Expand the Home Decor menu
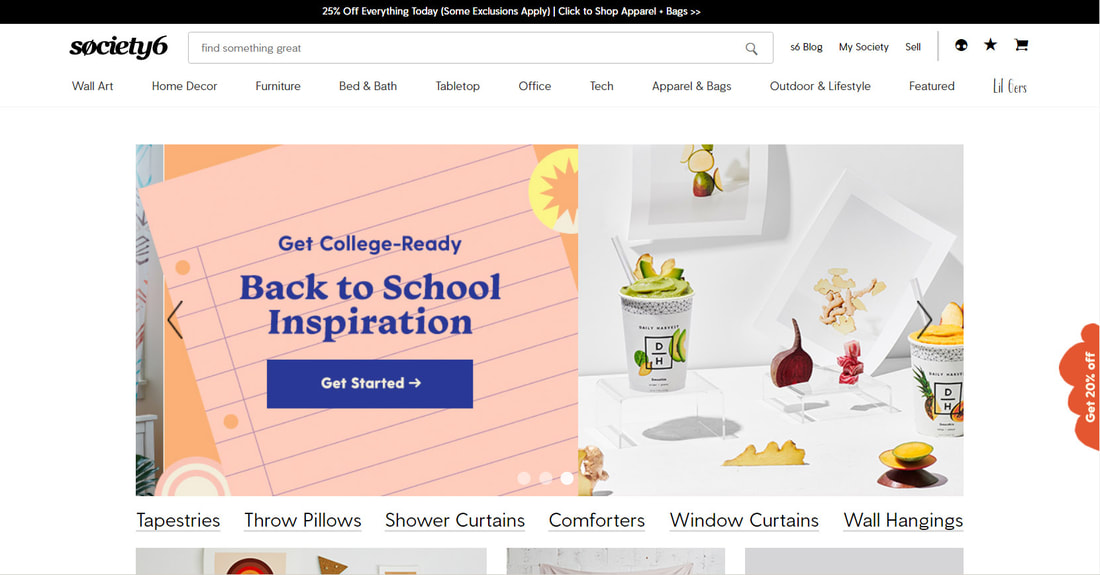The width and height of the screenshot is (1100, 575). [x=185, y=86]
